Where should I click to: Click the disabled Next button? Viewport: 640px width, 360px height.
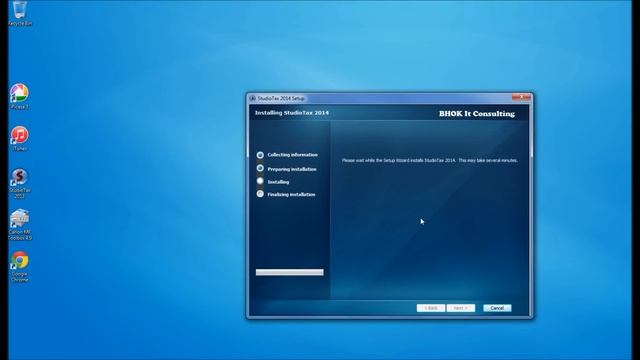point(461,308)
